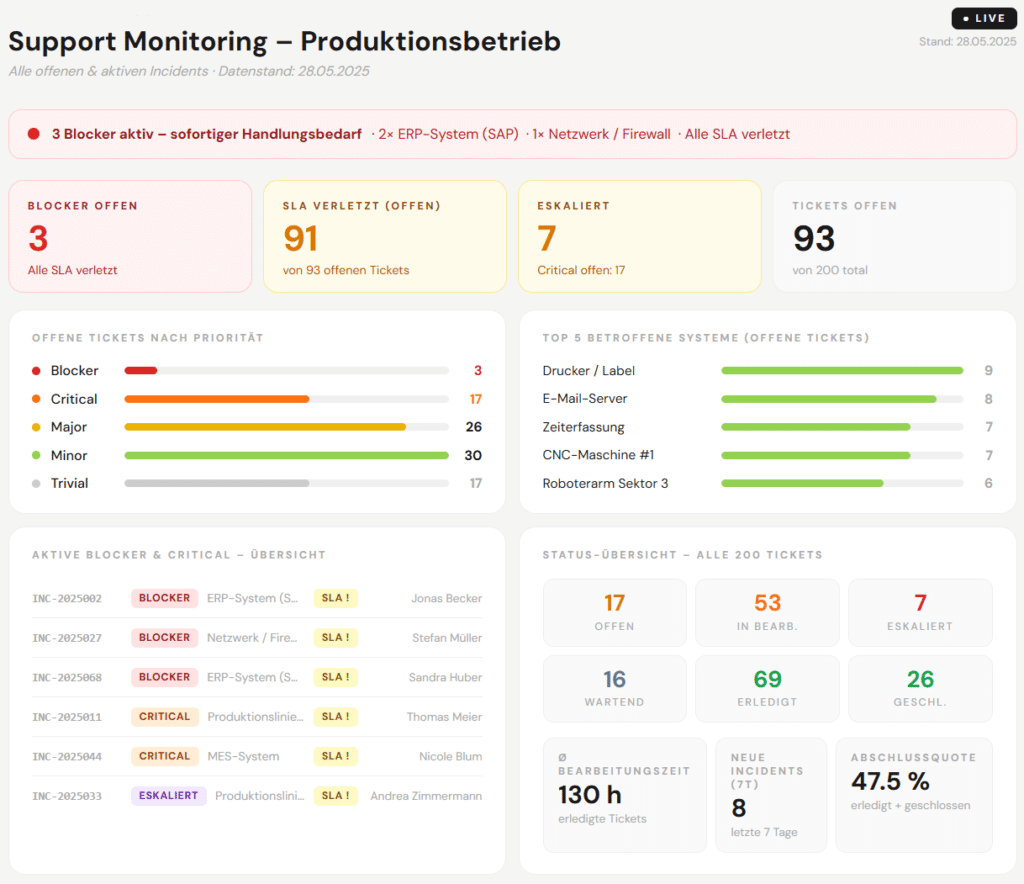Open incident INC-2025033
The width and height of the screenshot is (1024, 884).
257,796
